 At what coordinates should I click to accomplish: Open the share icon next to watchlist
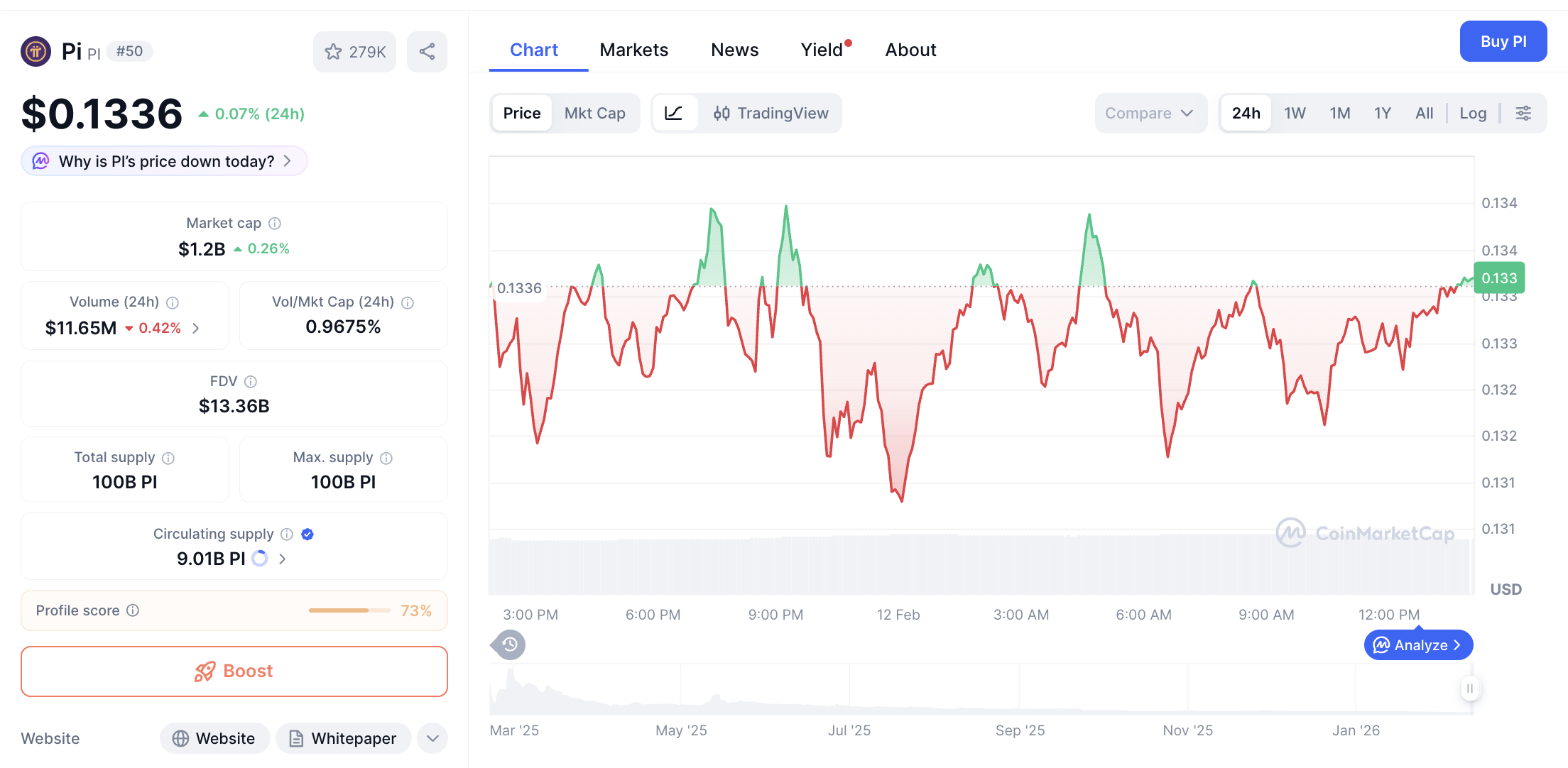(427, 51)
